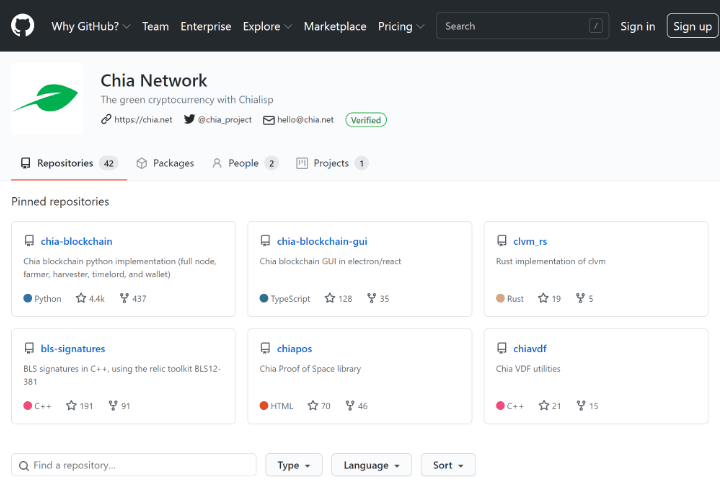Open the fork icon on chiapos showing 46
720x482 pixels.
tap(350, 405)
